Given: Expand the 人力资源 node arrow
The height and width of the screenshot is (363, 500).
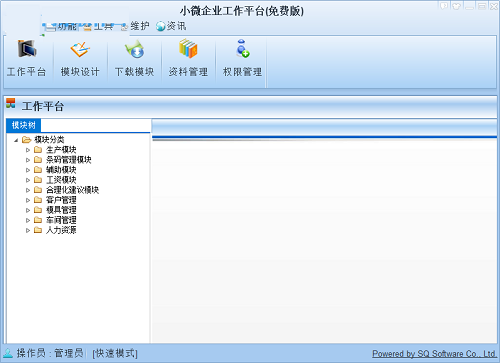Looking at the screenshot, I should [x=28, y=230].
